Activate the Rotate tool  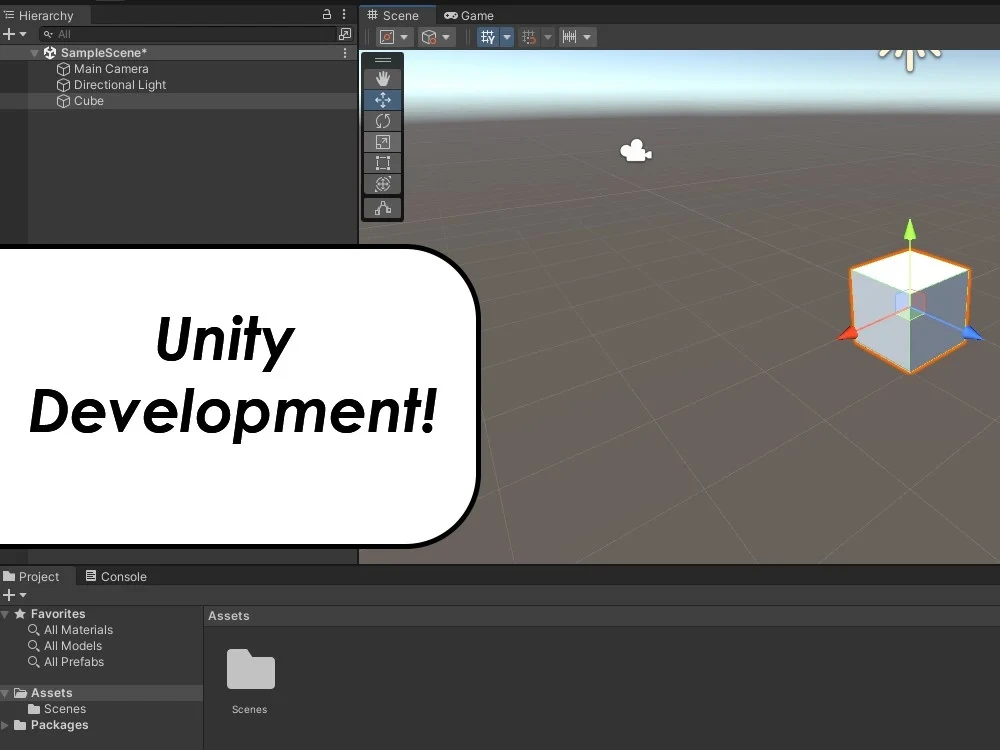[383, 120]
